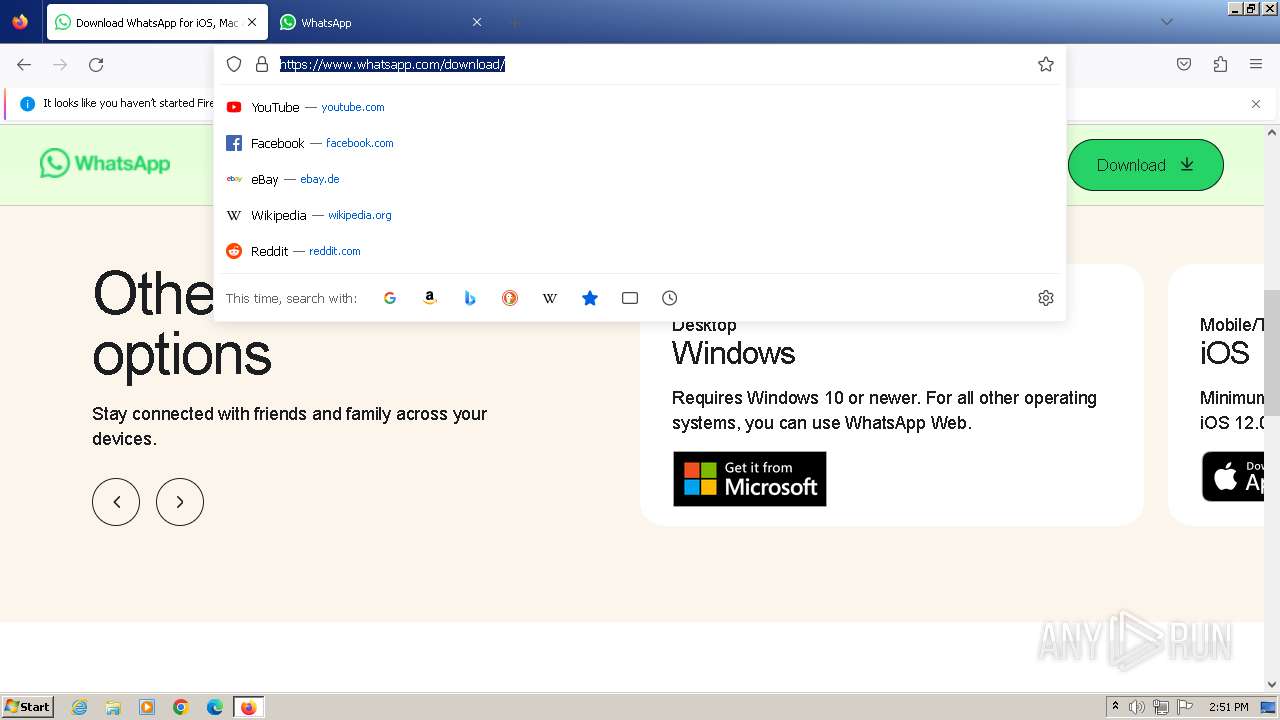Dismiss the Firefox notification bar
Image resolution: width=1280 pixels, height=720 pixels.
(1256, 104)
